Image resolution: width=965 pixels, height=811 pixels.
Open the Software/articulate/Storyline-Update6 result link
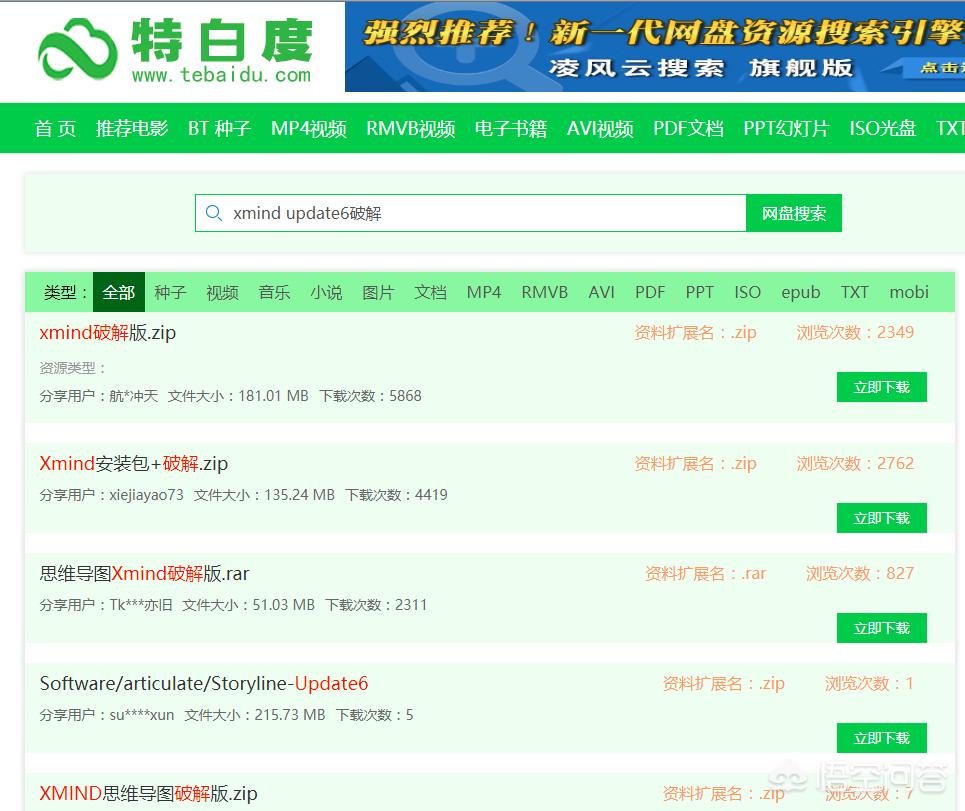click(204, 684)
